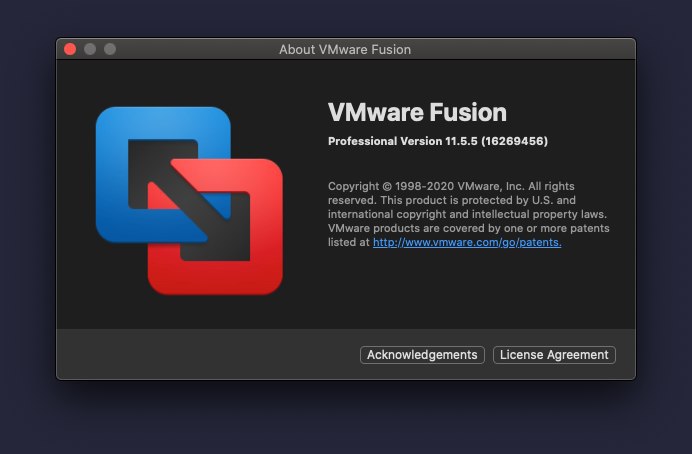Click "Professional Version 11.5.5 (16269456)" text
This screenshot has width=692, height=454.
pyautogui.click(x=438, y=141)
